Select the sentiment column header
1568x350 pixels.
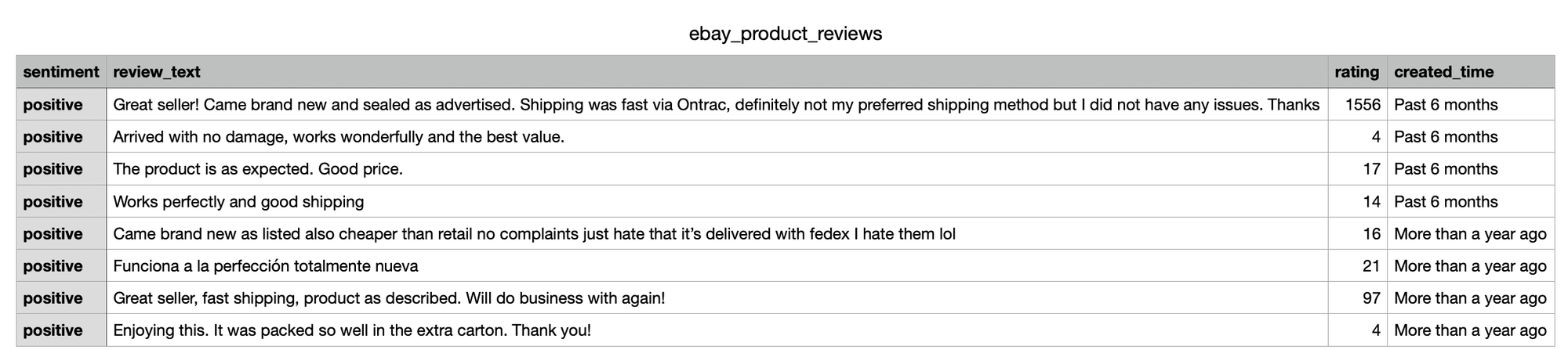tap(61, 72)
